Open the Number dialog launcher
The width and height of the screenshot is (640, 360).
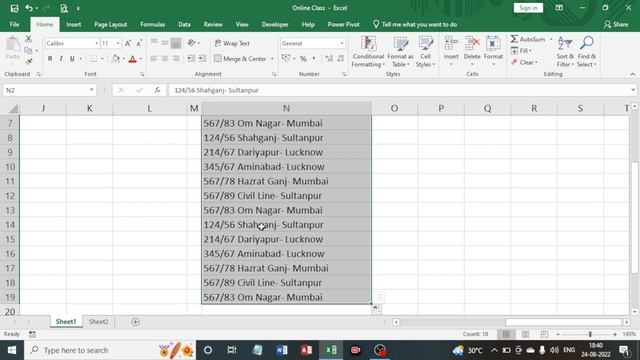344,74
